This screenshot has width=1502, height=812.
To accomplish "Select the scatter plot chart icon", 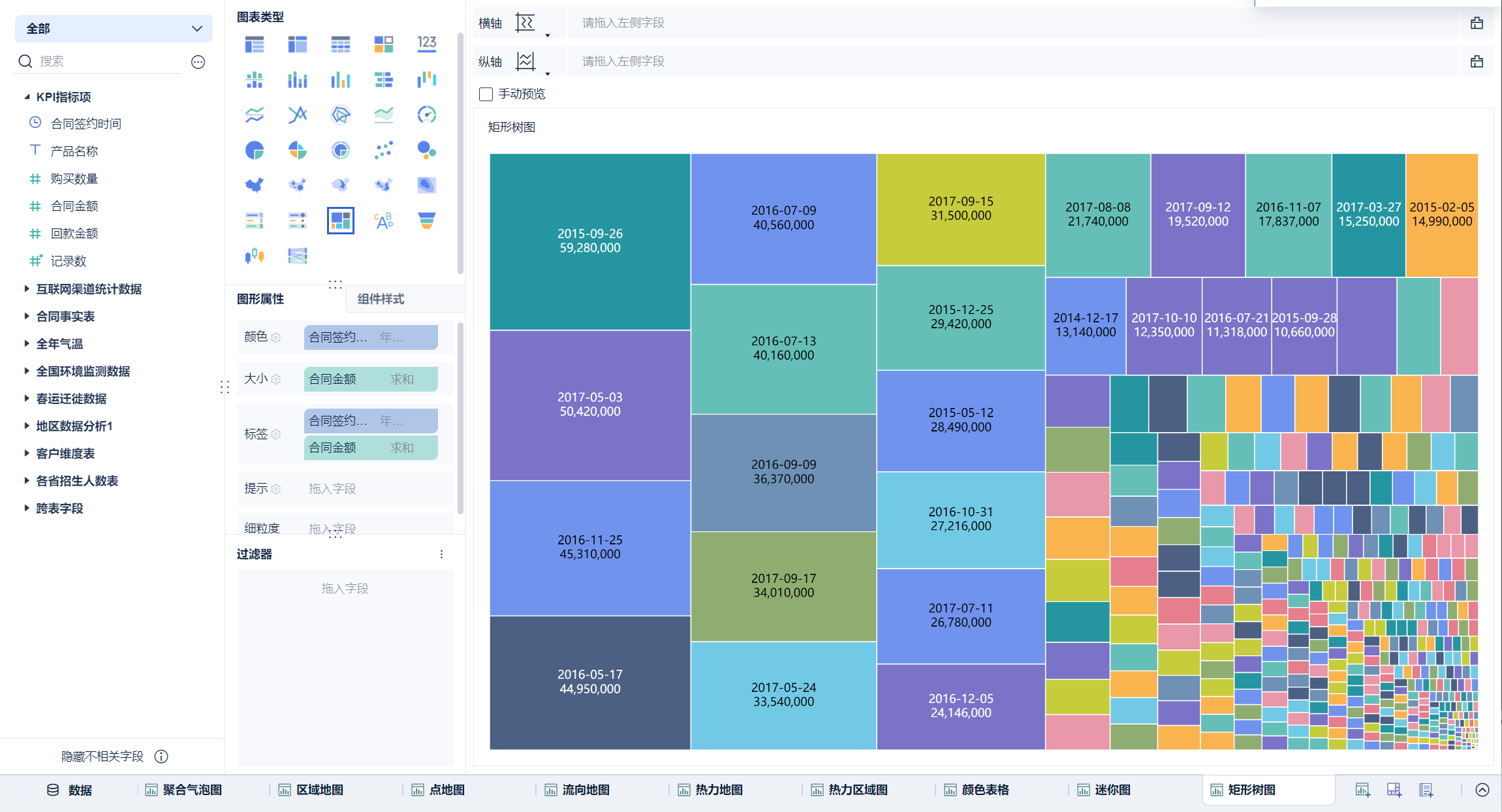I will pos(384,150).
